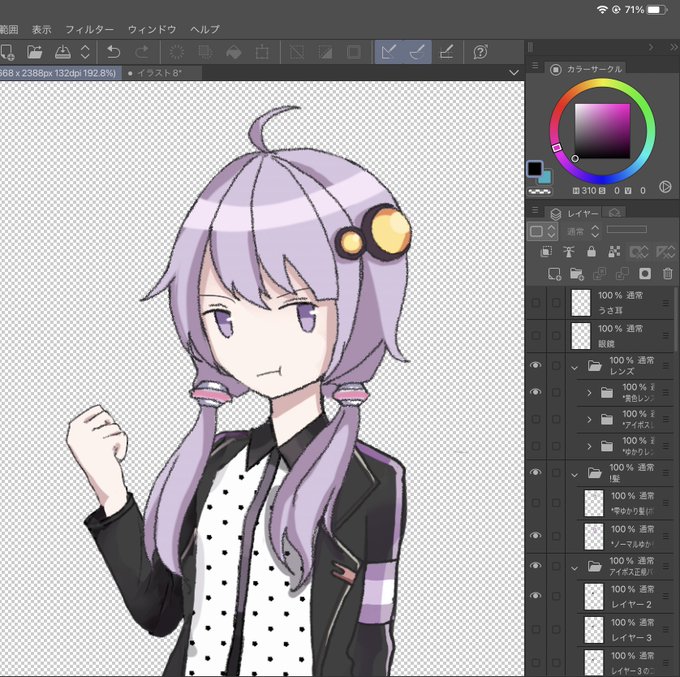Click the Invert selection icon
This screenshot has width=680, height=677.
(x=325, y=52)
